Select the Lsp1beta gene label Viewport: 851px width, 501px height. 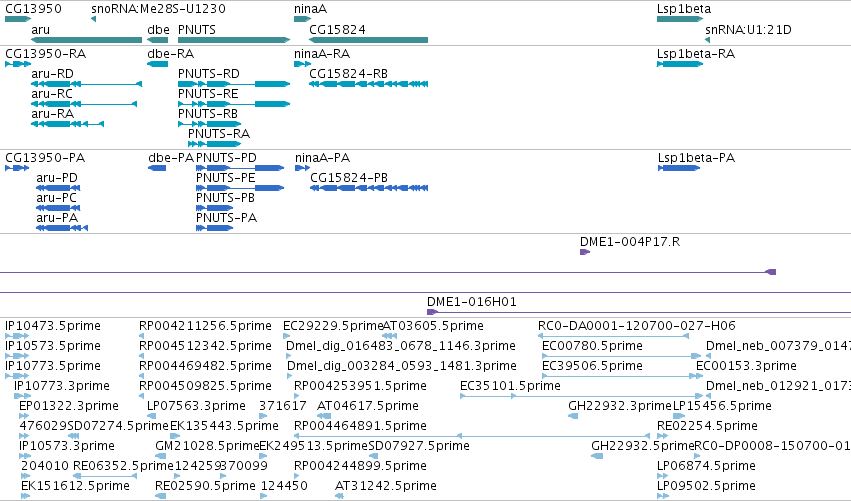[x=684, y=9]
